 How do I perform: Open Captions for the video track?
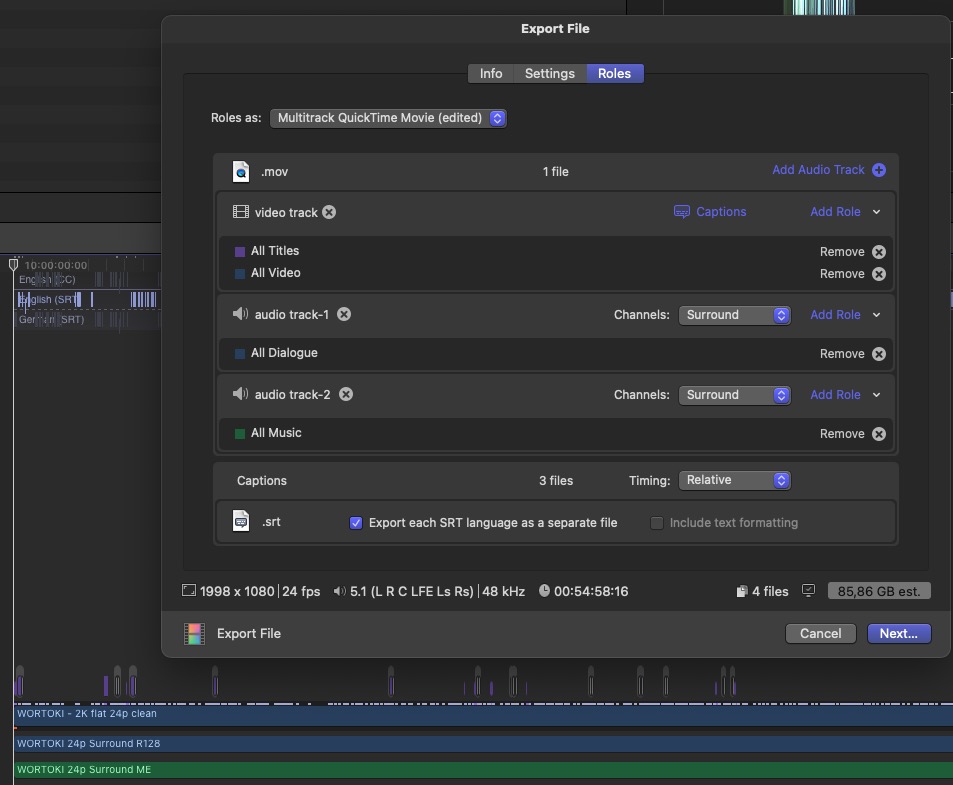(710, 212)
